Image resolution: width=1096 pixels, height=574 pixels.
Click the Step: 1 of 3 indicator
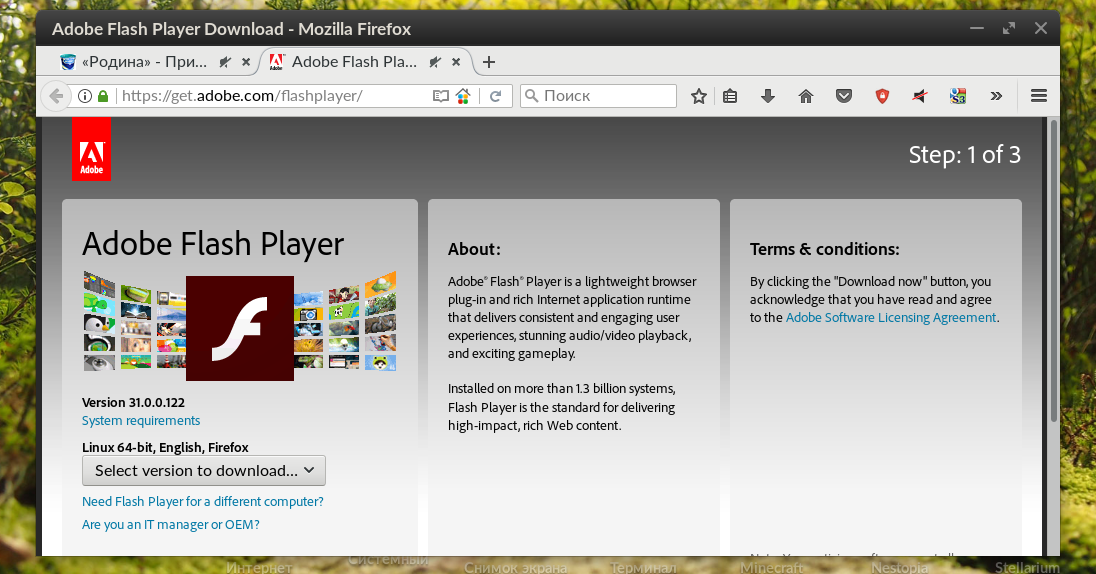click(965, 155)
